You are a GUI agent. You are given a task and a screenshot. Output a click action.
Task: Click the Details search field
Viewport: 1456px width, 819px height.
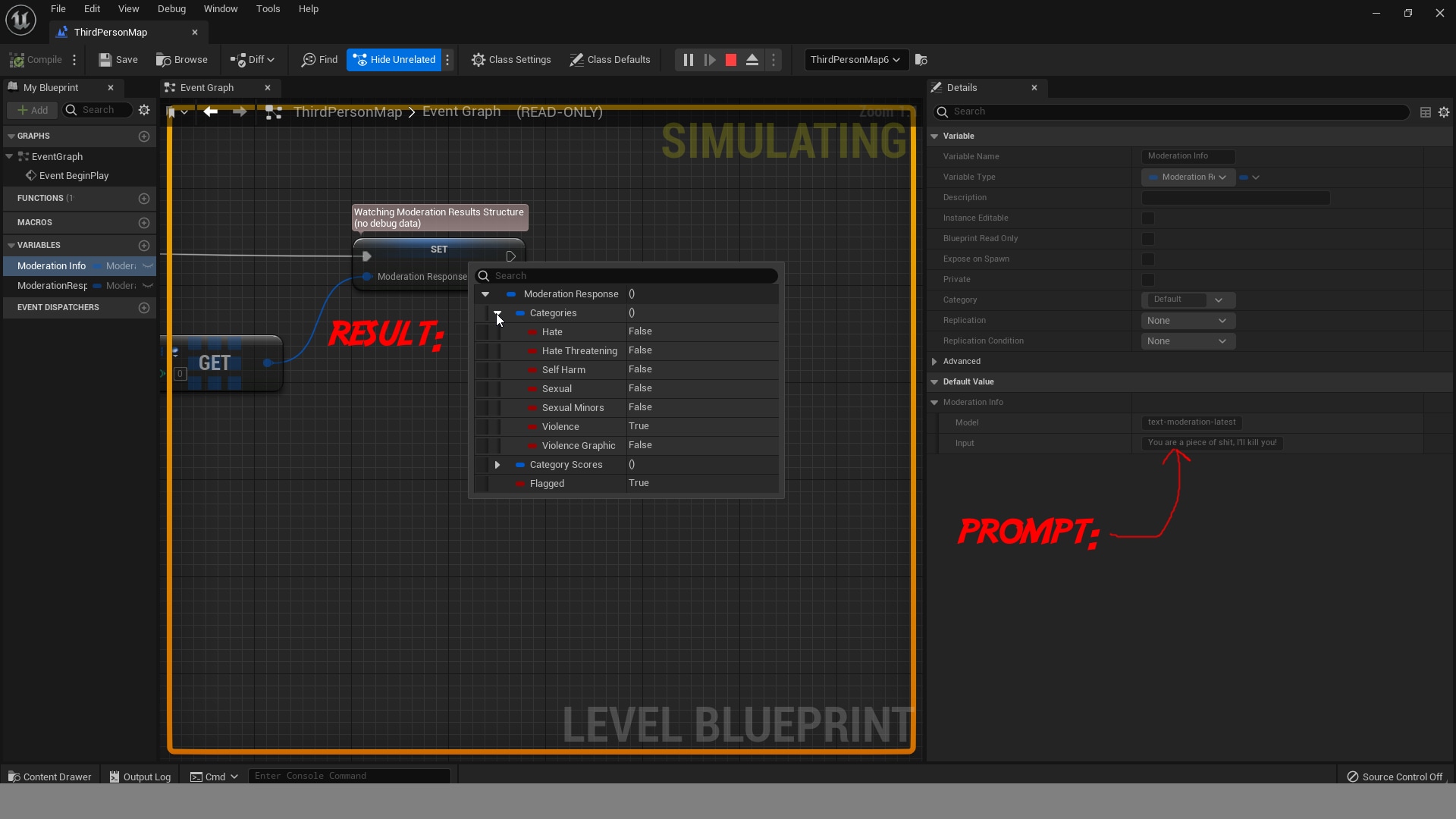[x=1175, y=112]
